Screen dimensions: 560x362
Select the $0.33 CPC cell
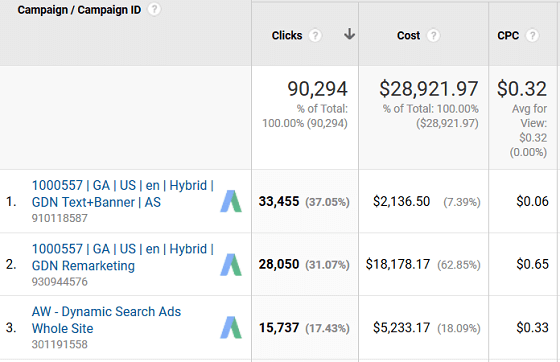pos(532,327)
